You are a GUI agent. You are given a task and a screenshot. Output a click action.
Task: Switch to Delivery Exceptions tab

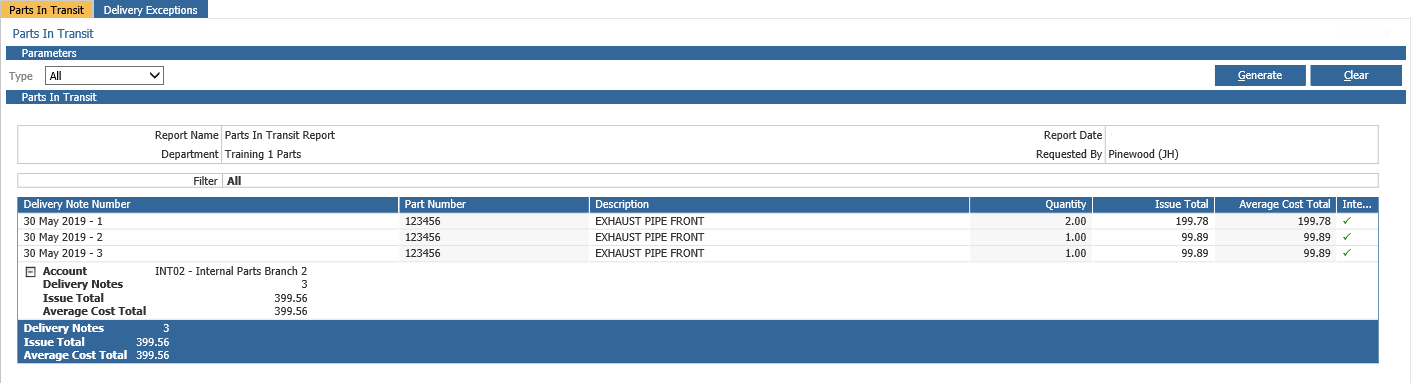coord(151,9)
